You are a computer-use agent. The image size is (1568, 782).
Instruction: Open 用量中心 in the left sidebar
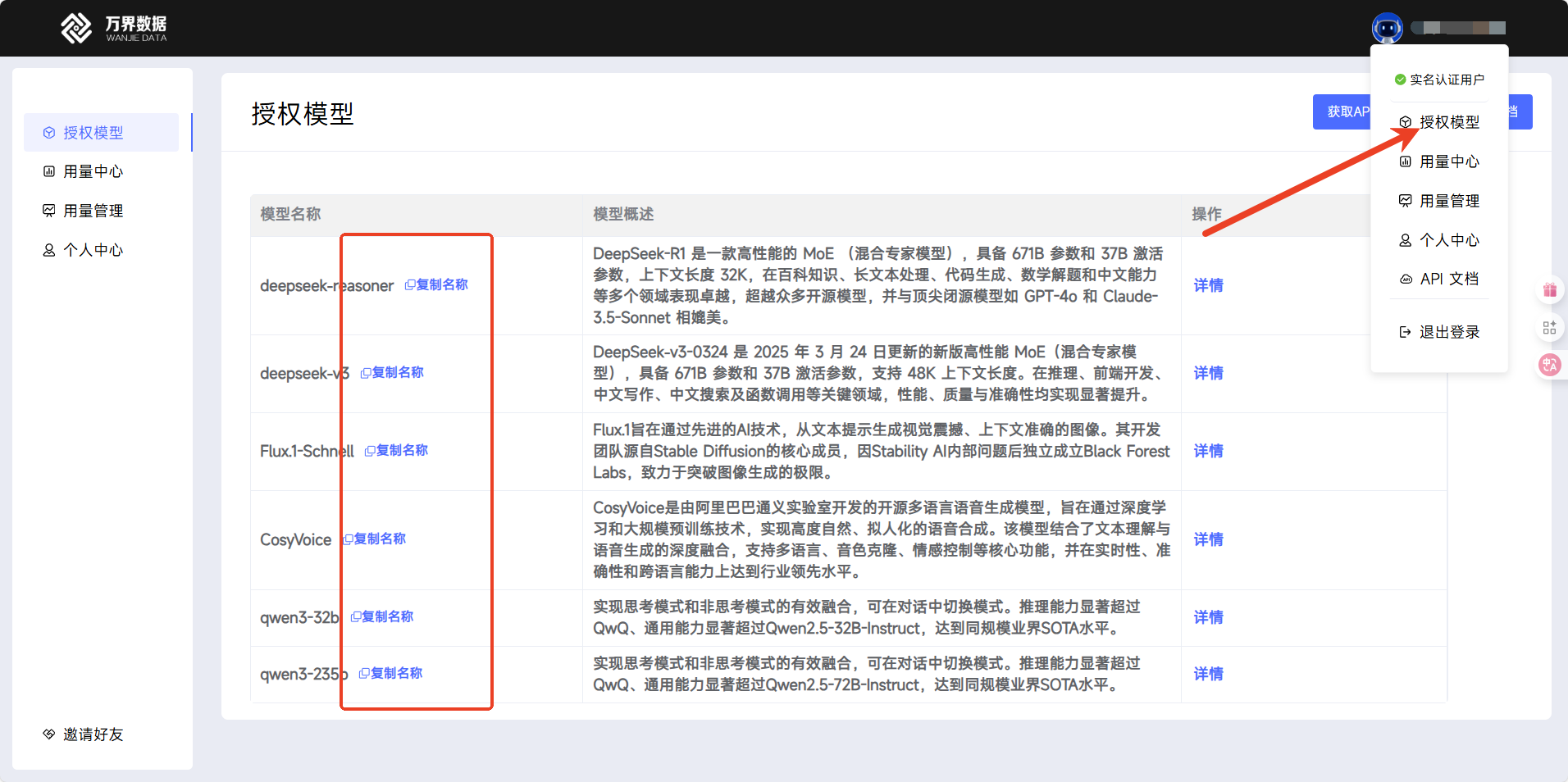coord(93,171)
